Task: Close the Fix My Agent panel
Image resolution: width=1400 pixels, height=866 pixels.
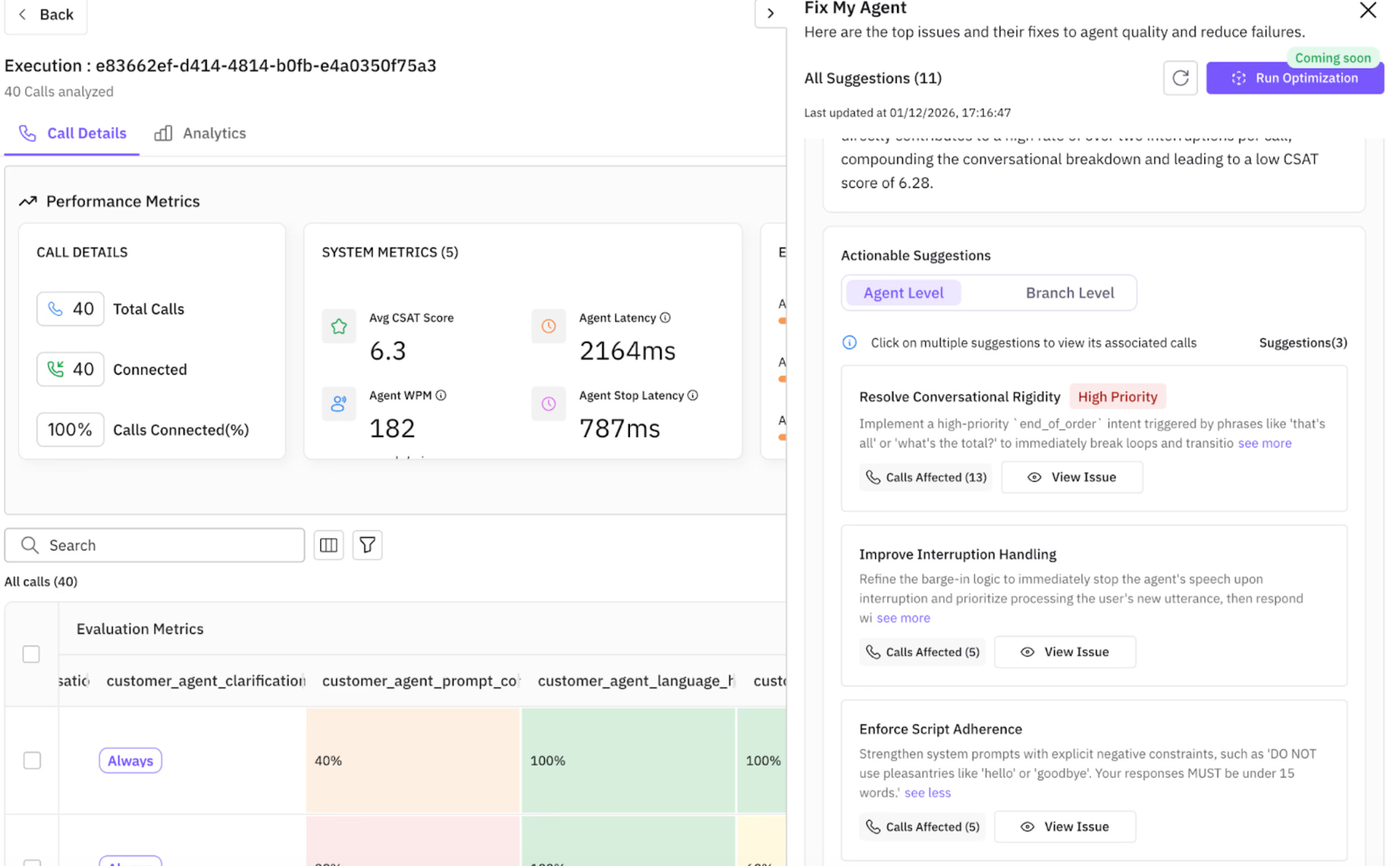Action: tap(1368, 10)
